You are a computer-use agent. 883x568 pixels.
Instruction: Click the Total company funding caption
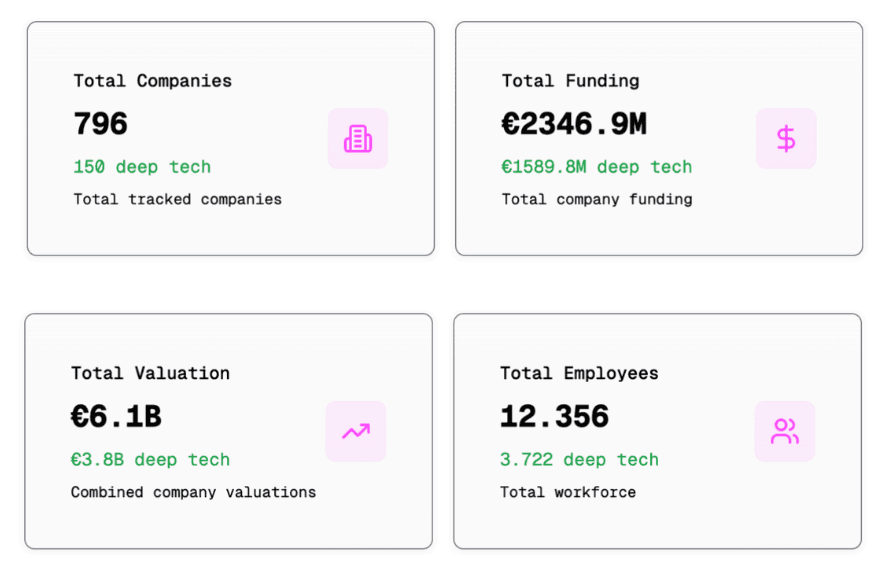point(596,199)
